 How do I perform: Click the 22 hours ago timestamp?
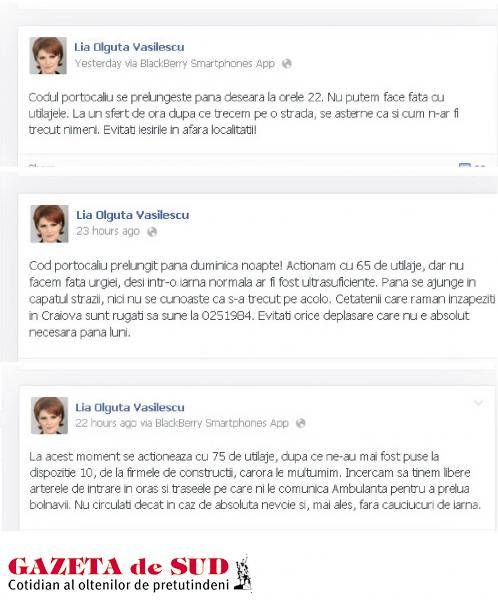(106, 423)
